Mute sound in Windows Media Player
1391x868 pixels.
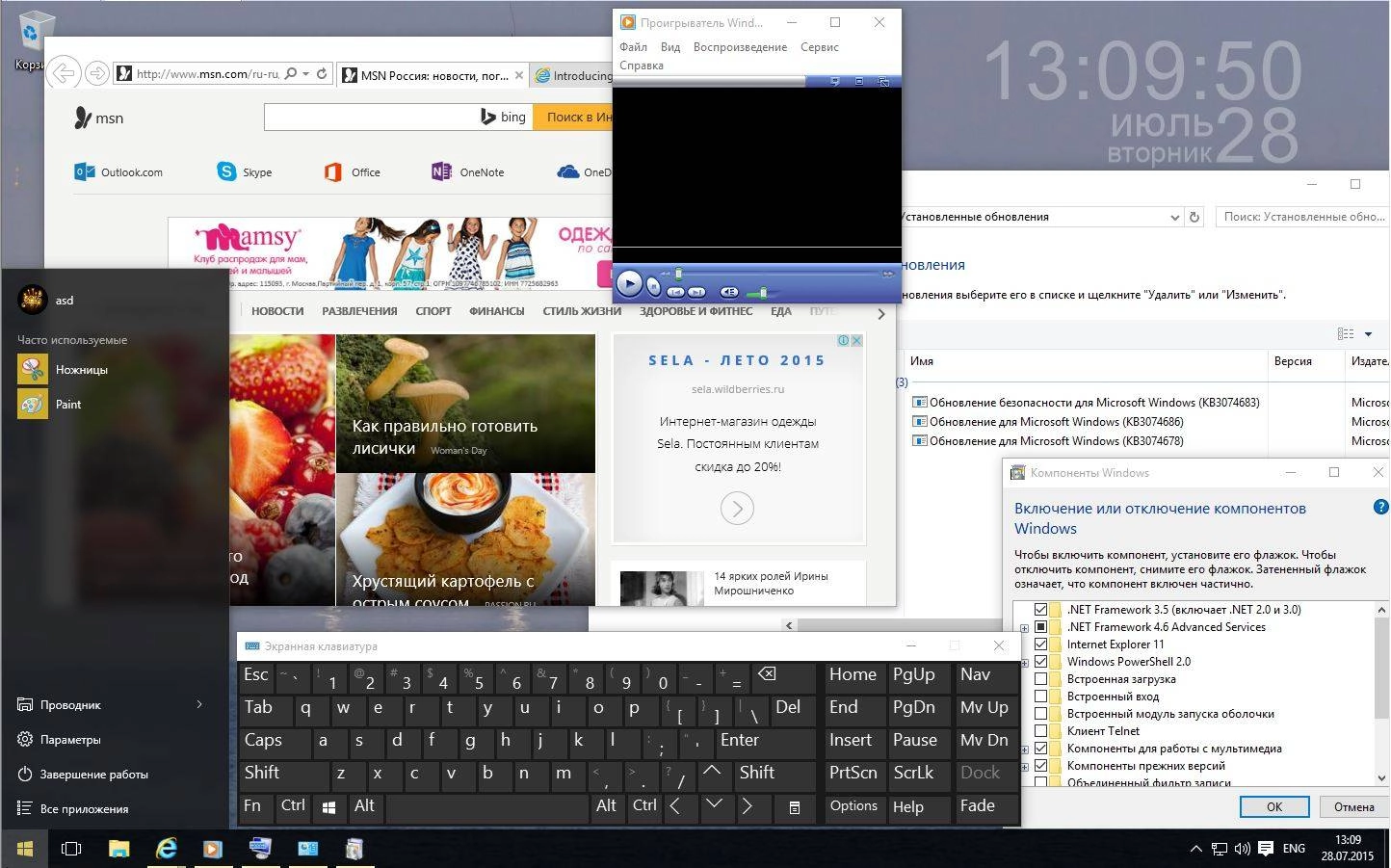pos(729,292)
